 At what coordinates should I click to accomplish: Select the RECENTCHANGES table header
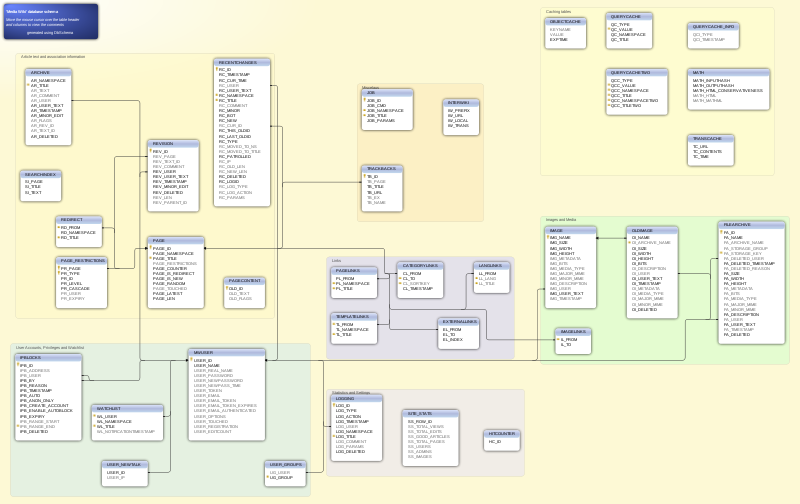click(x=242, y=62)
